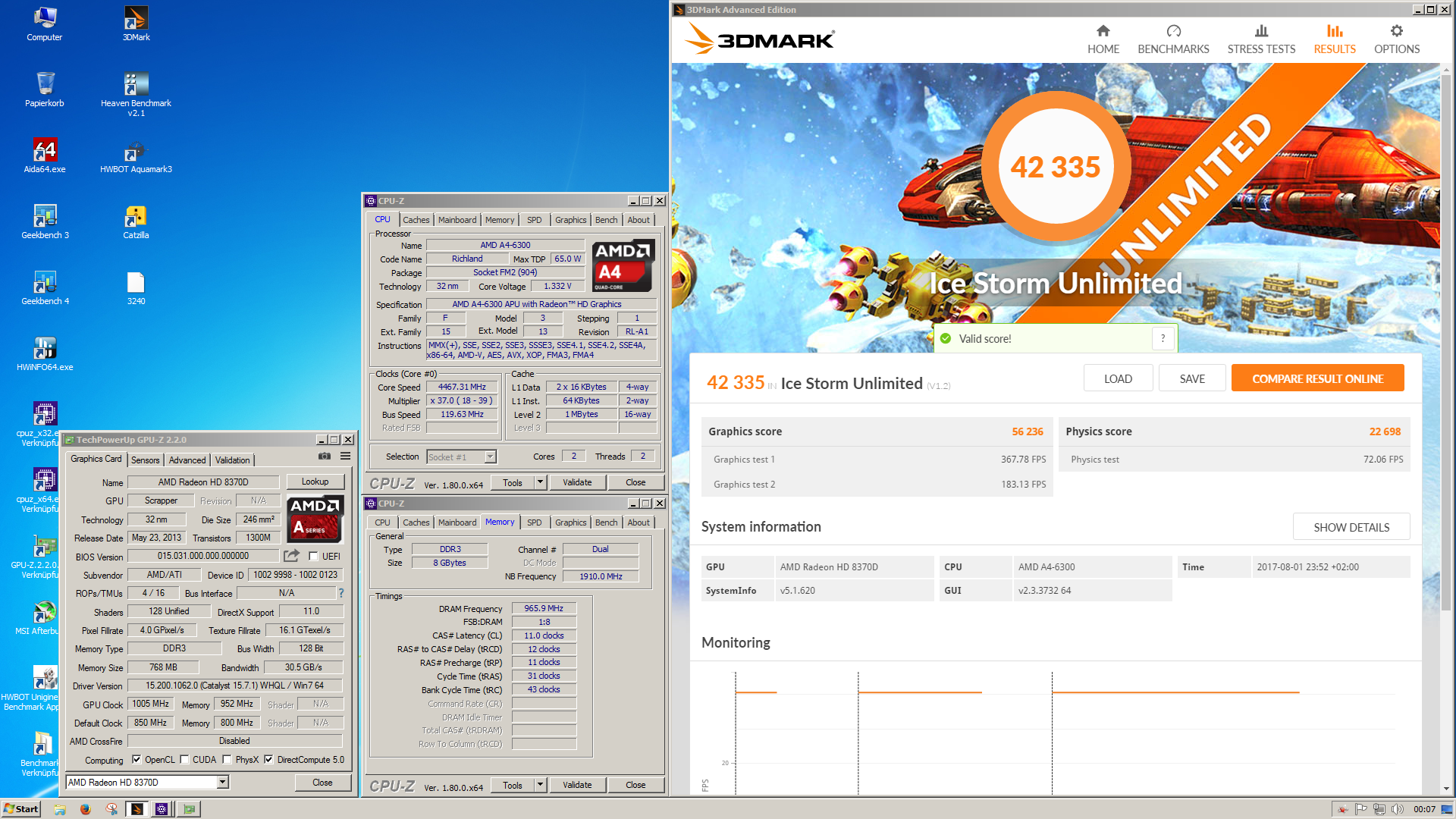The image size is (1456, 819).
Task: Click the Close button in GPU-Z
Action: (x=322, y=783)
